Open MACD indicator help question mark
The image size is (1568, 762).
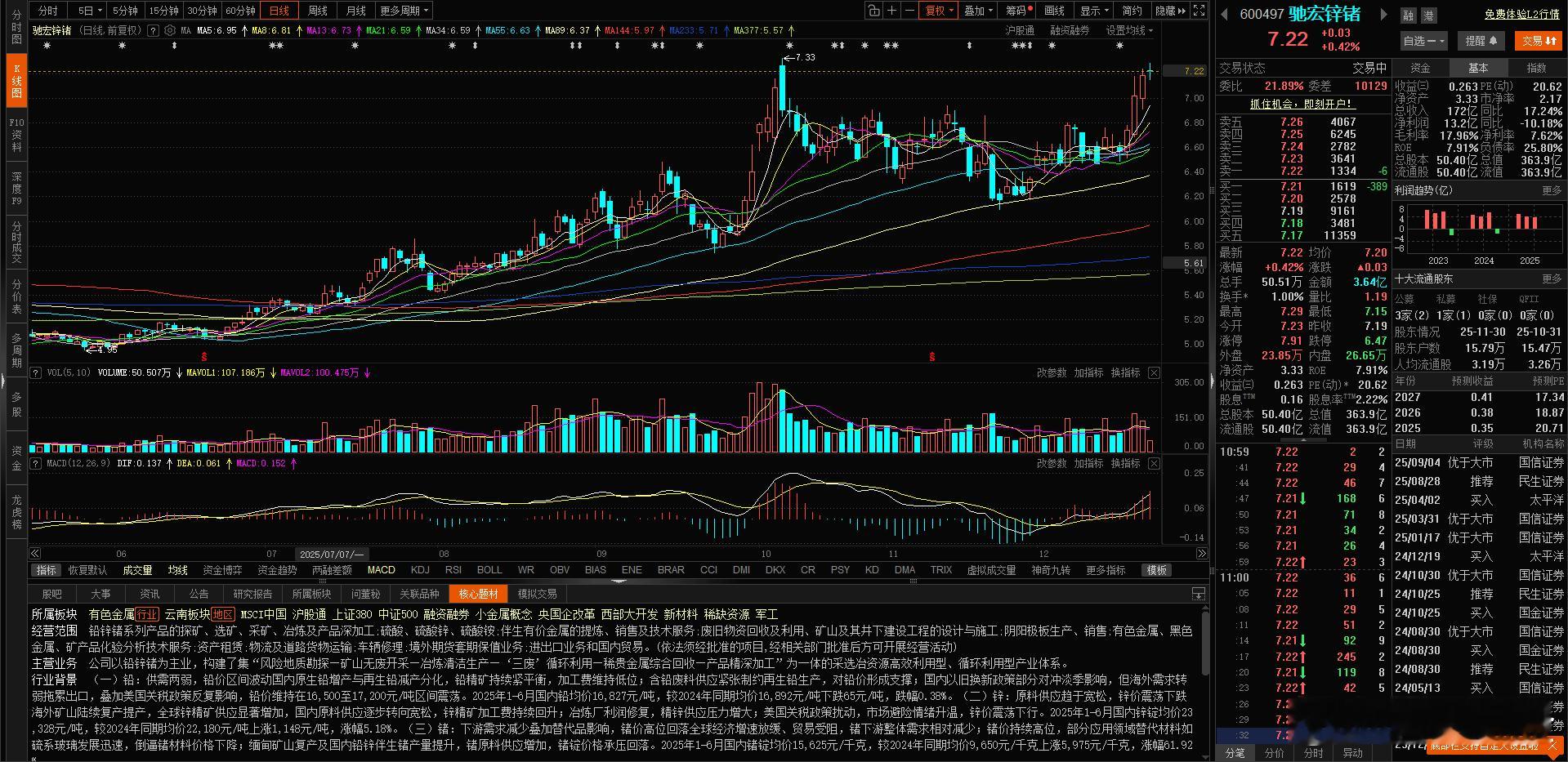click(36, 463)
